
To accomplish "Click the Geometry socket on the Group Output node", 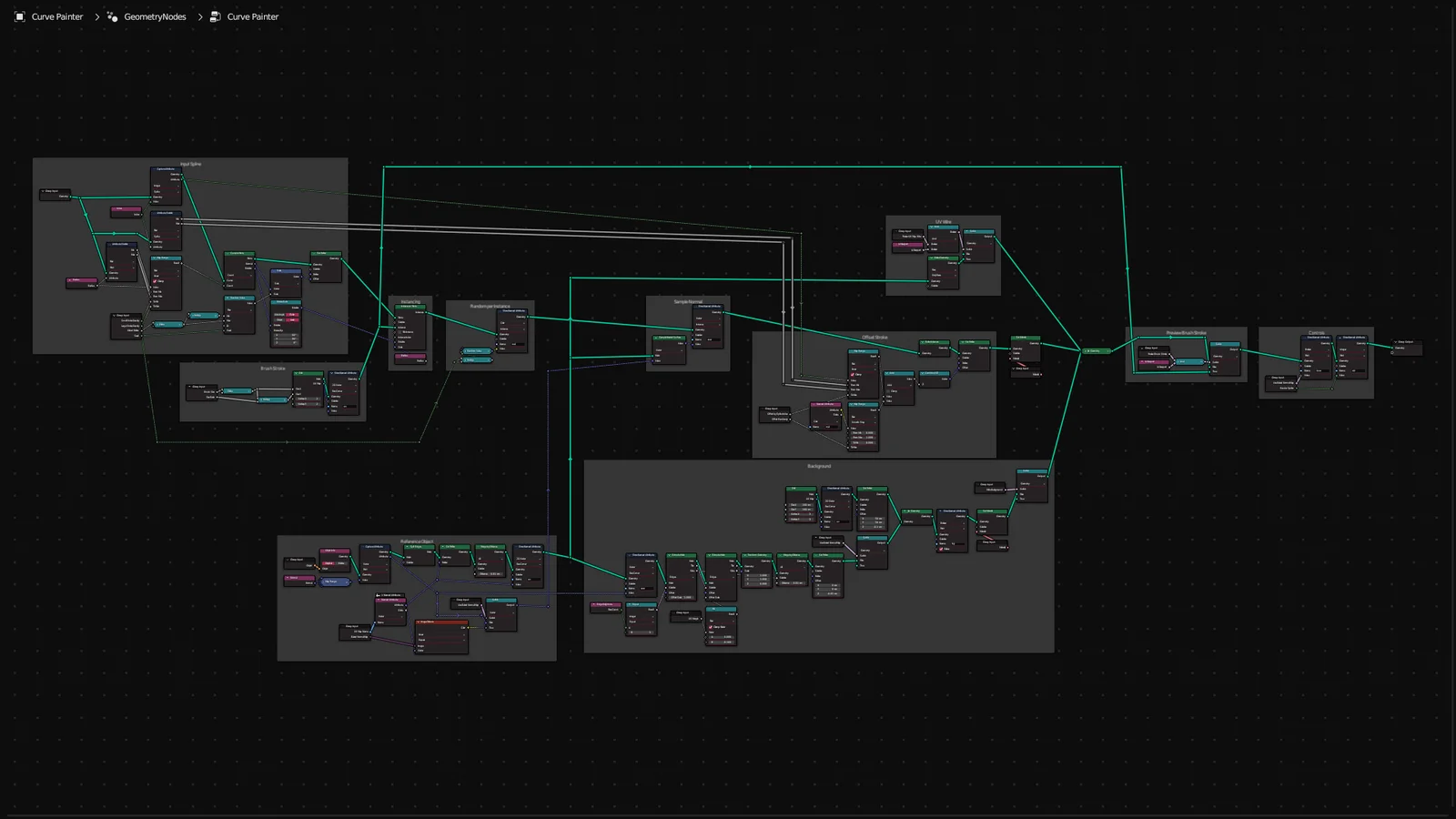I will (x=1392, y=348).
